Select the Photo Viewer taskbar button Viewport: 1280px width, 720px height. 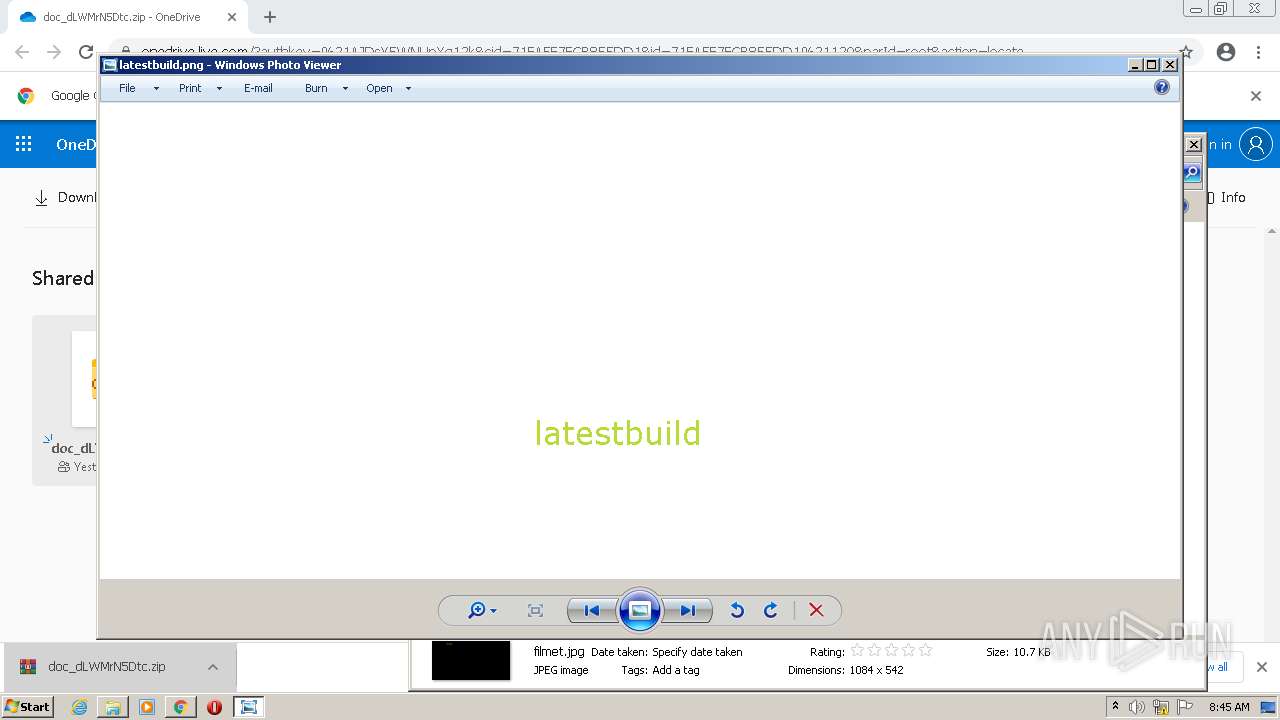[248, 707]
